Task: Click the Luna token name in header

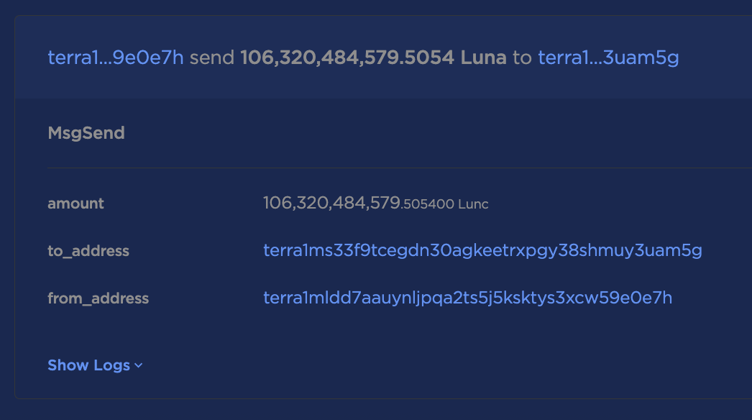Action: click(x=483, y=57)
